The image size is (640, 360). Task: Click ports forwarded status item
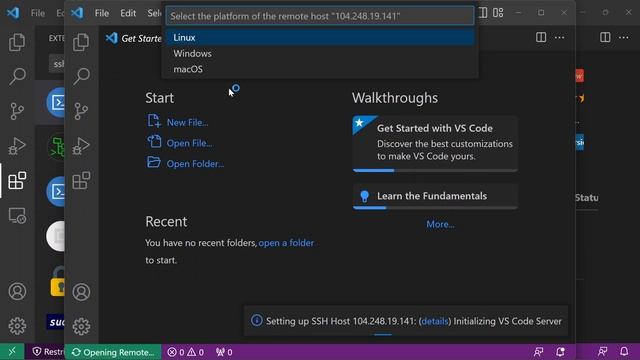click(x=224, y=352)
